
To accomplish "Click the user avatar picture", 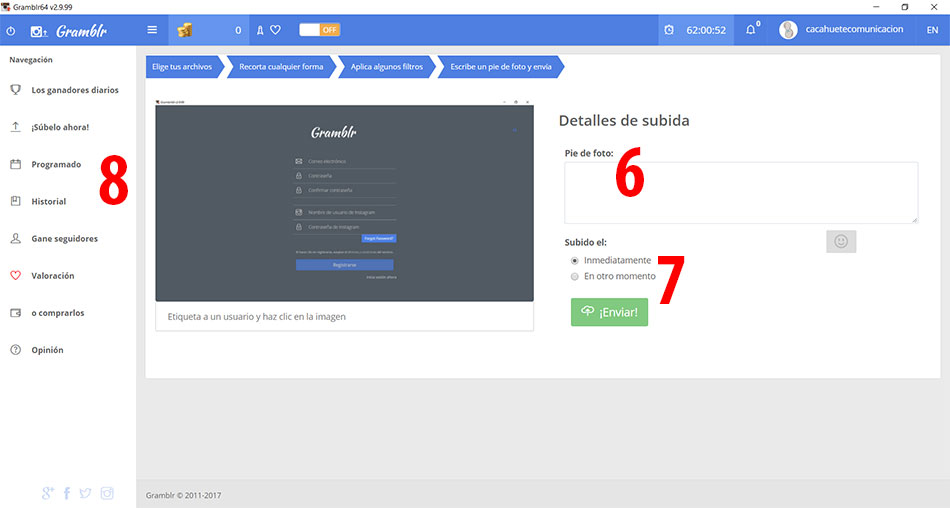I will (788, 30).
